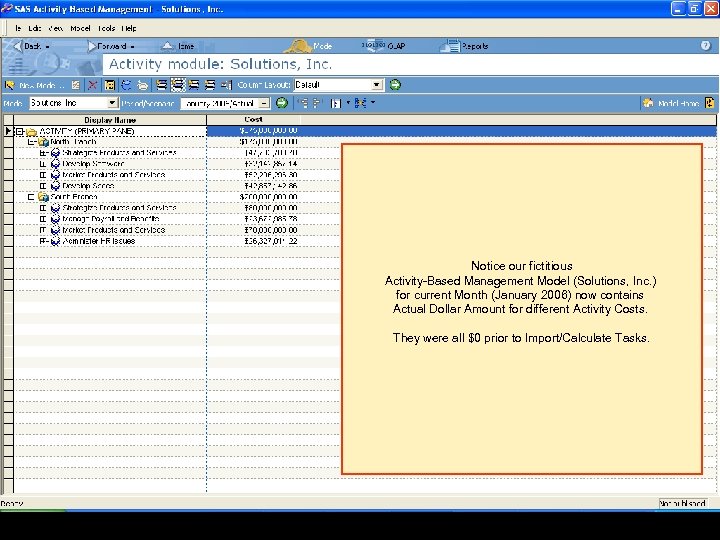The width and height of the screenshot is (720, 540).
Task: Click the first tree-level layout icon
Action: click(x=161, y=85)
